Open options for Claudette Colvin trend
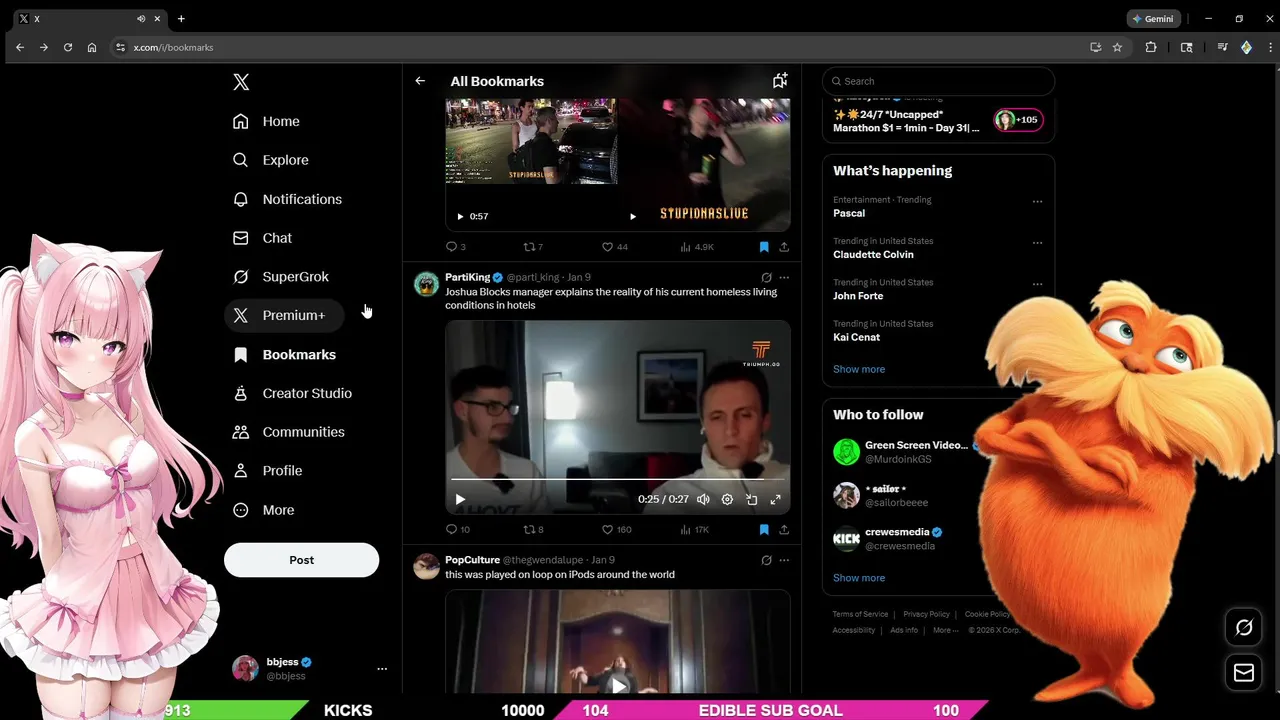1280x720 pixels. pyautogui.click(x=1037, y=242)
